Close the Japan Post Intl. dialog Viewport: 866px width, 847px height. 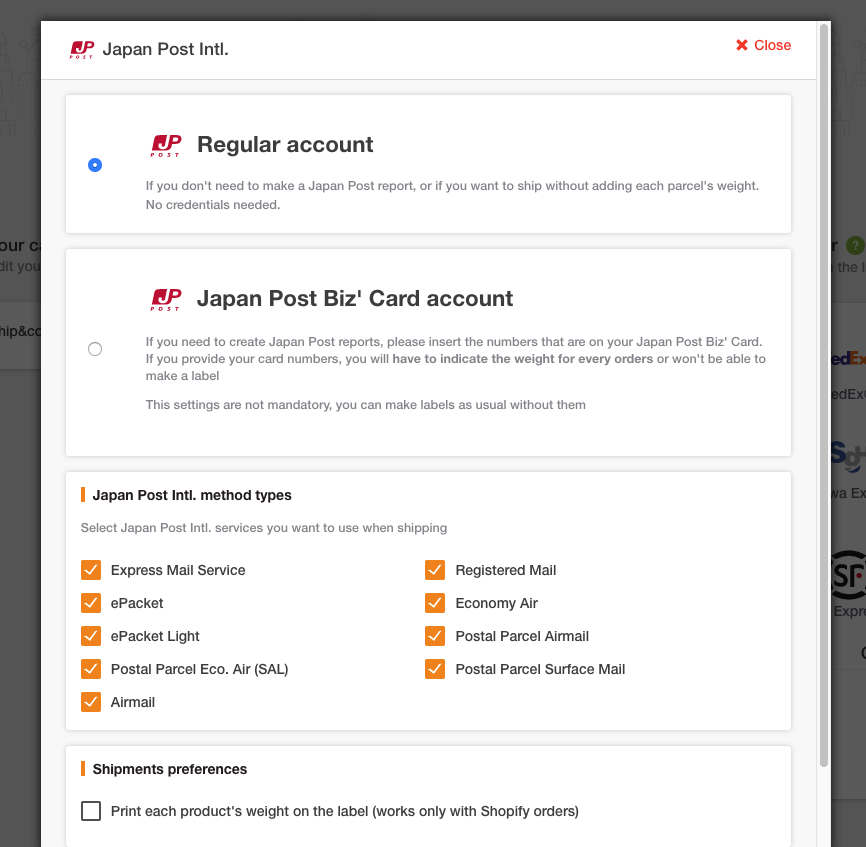[x=763, y=45]
